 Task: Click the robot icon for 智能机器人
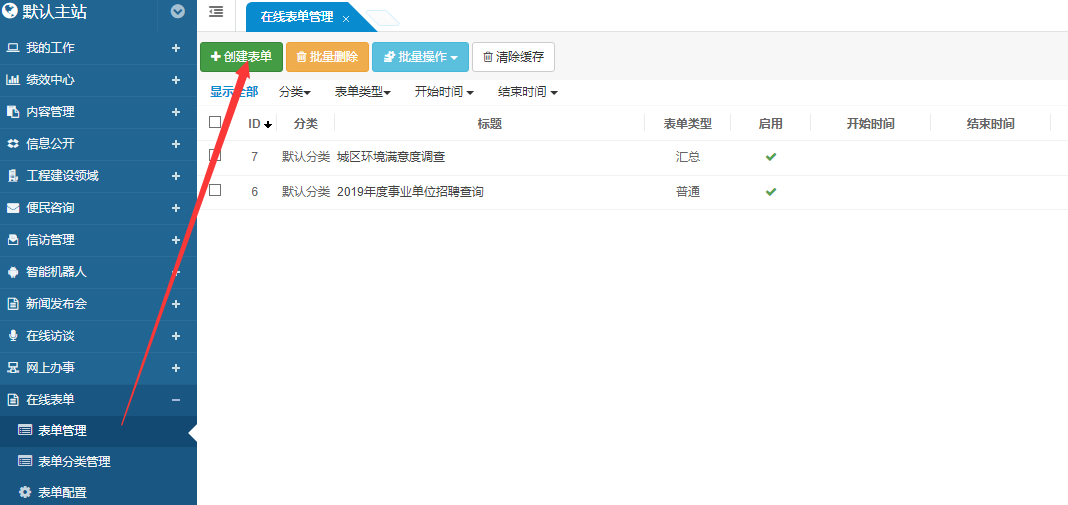[x=13, y=272]
